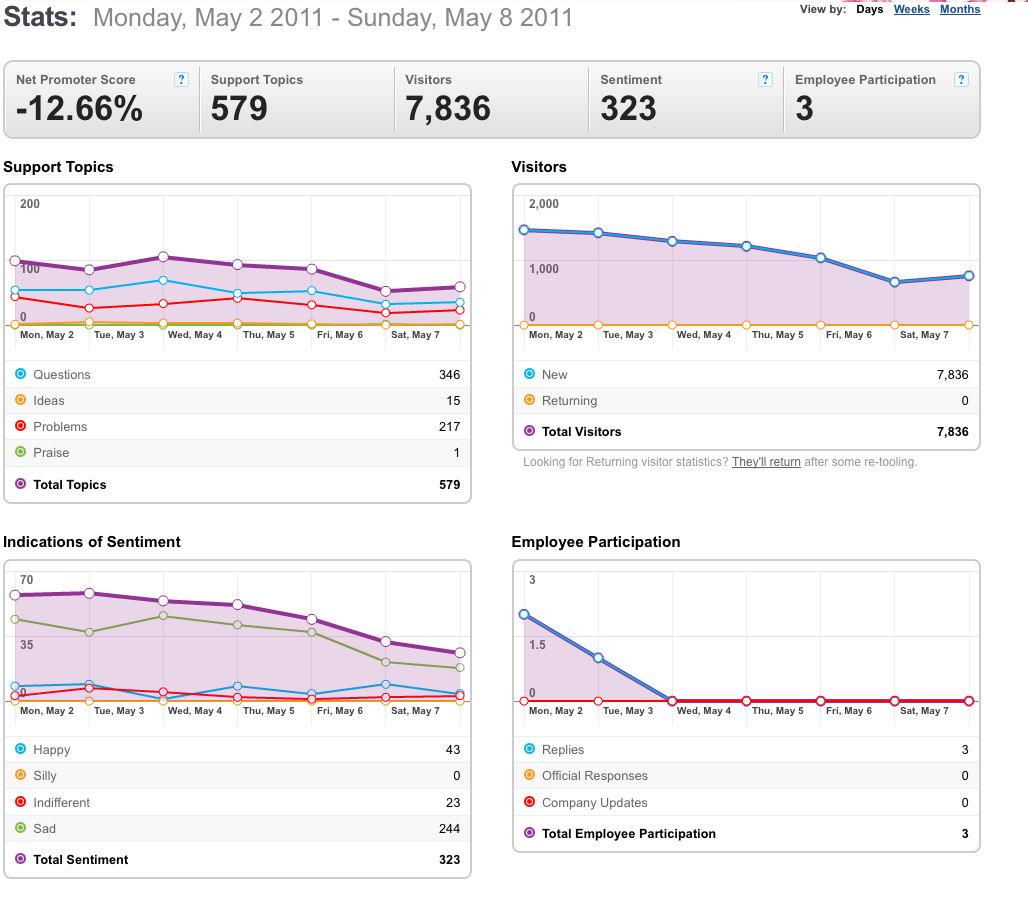Open the Sentiment help question mark icon
1028x909 pixels.
(765, 79)
